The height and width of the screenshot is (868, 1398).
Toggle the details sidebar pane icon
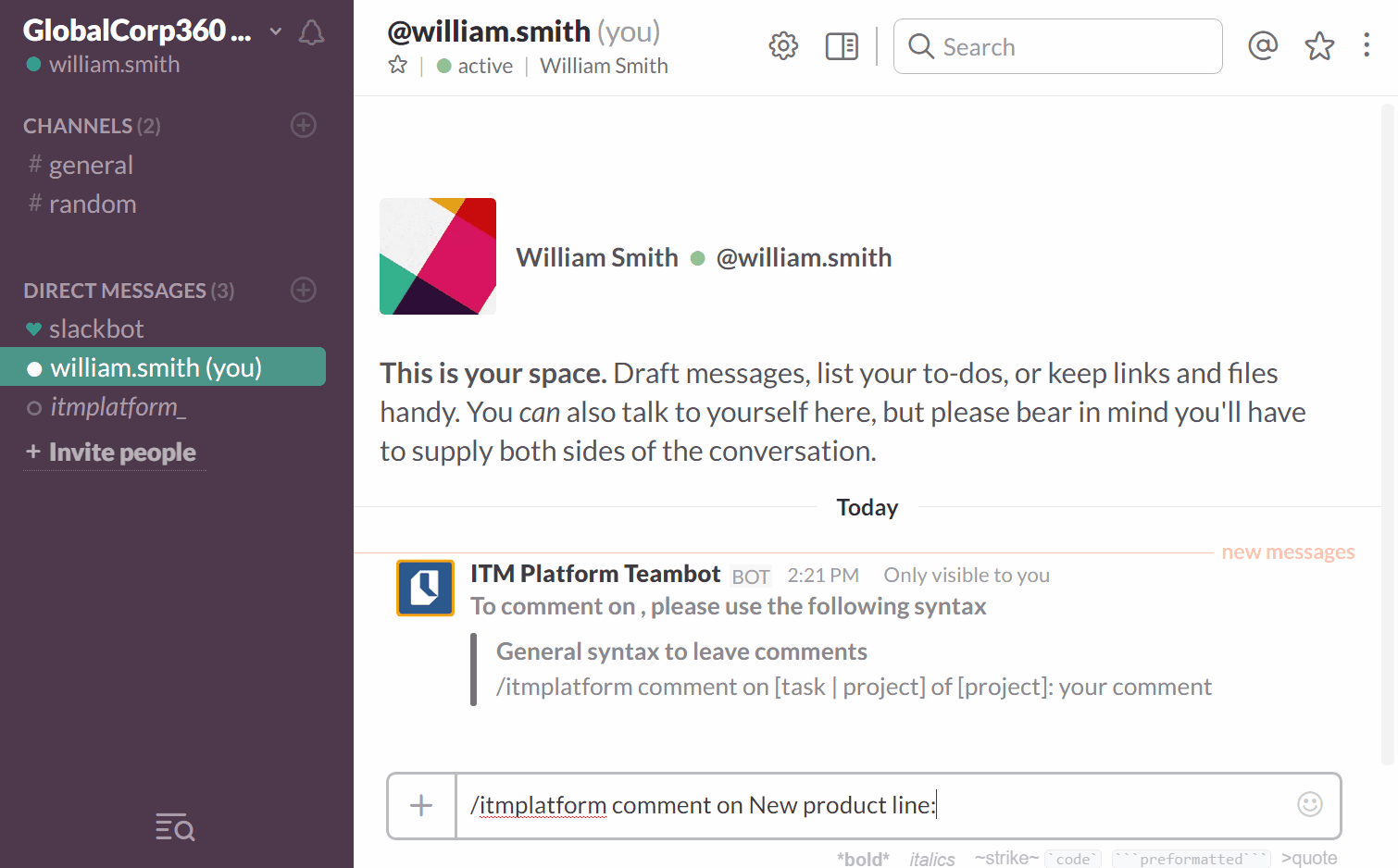[842, 45]
